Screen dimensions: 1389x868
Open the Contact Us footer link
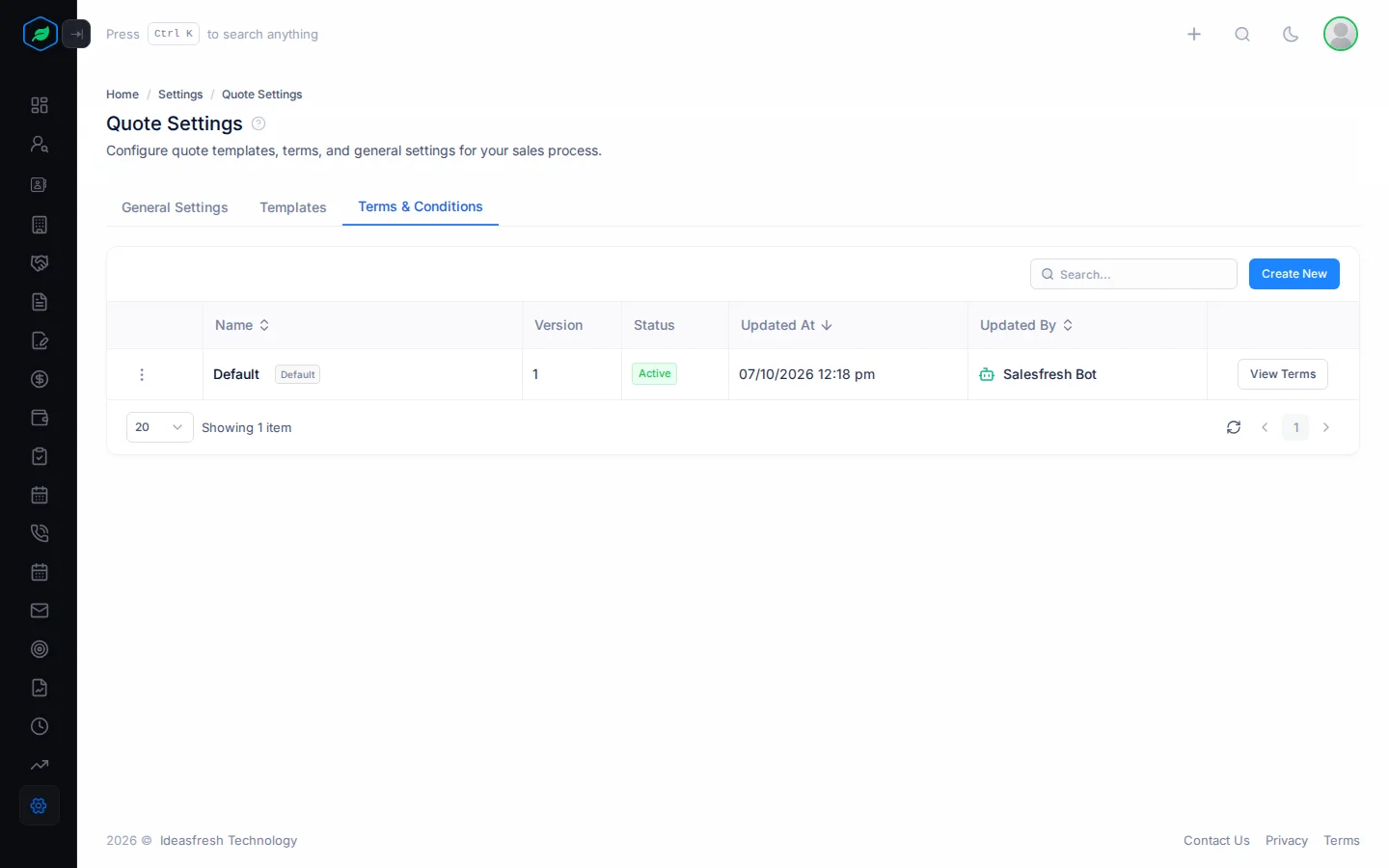tap(1216, 840)
